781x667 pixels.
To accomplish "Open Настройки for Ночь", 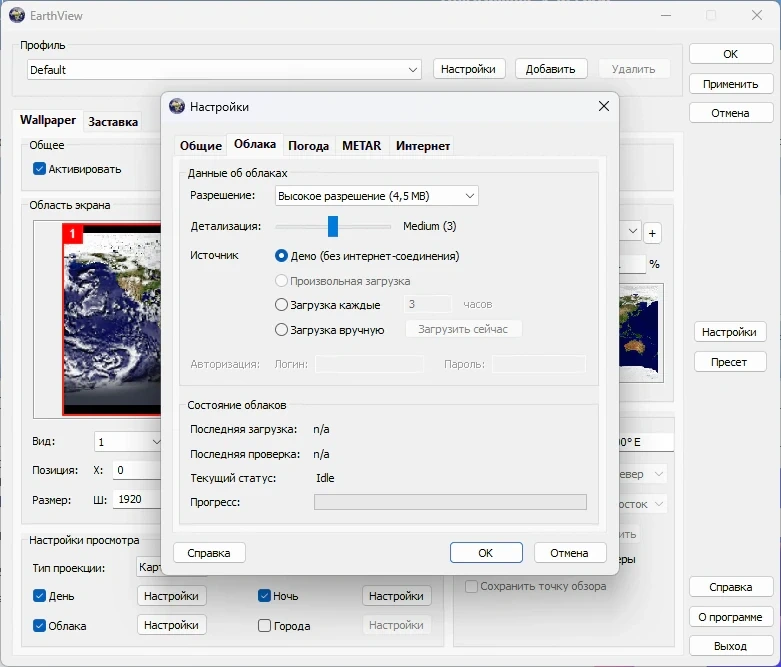I will (396, 596).
